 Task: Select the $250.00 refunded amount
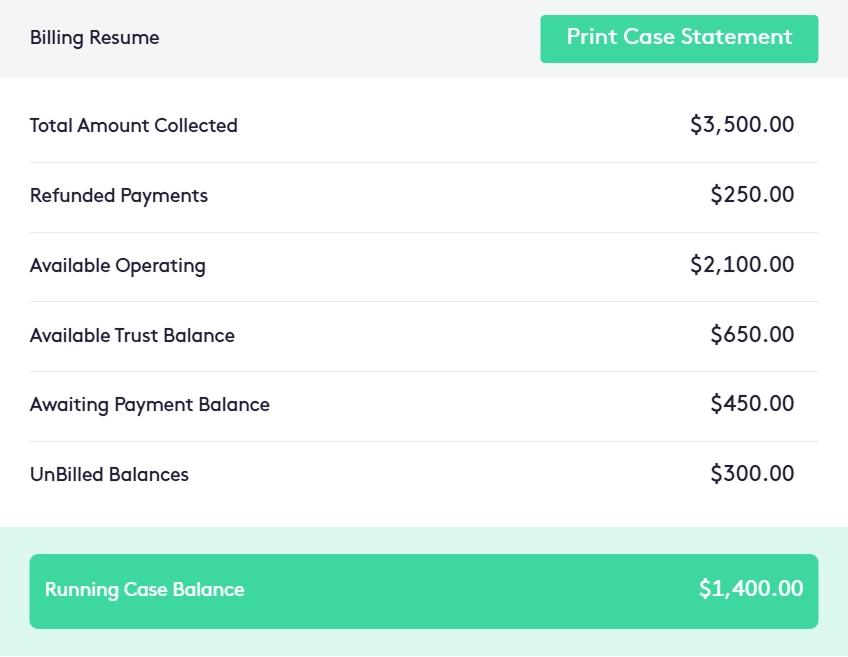click(752, 195)
